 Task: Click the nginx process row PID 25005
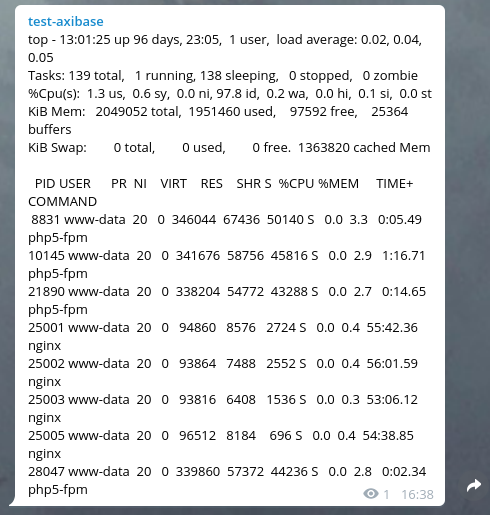coord(221,444)
